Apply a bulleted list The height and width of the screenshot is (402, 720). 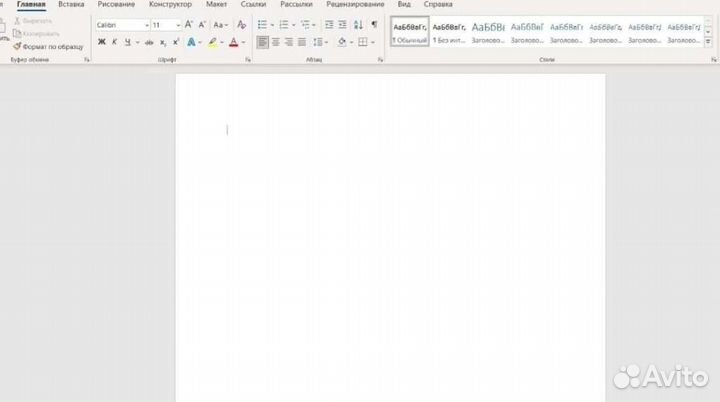click(x=262, y=25)
